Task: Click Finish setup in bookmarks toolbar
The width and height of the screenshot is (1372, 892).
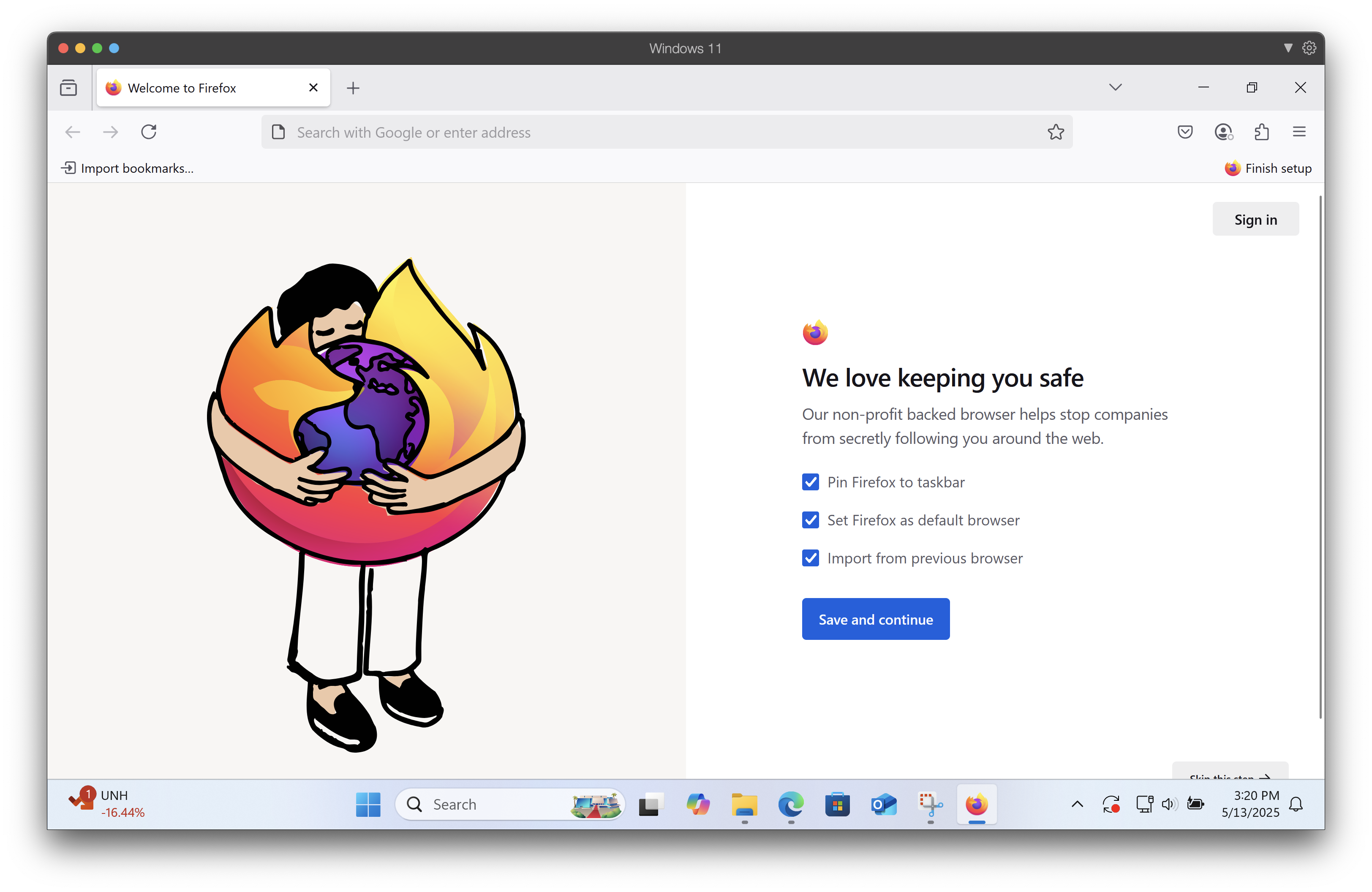Action: [1268, 168]
